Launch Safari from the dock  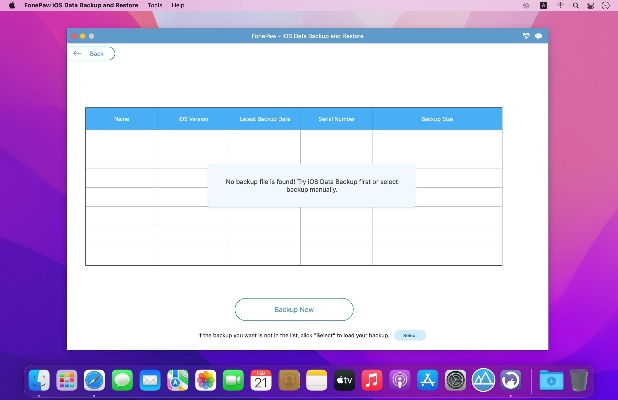click(95, 380)
